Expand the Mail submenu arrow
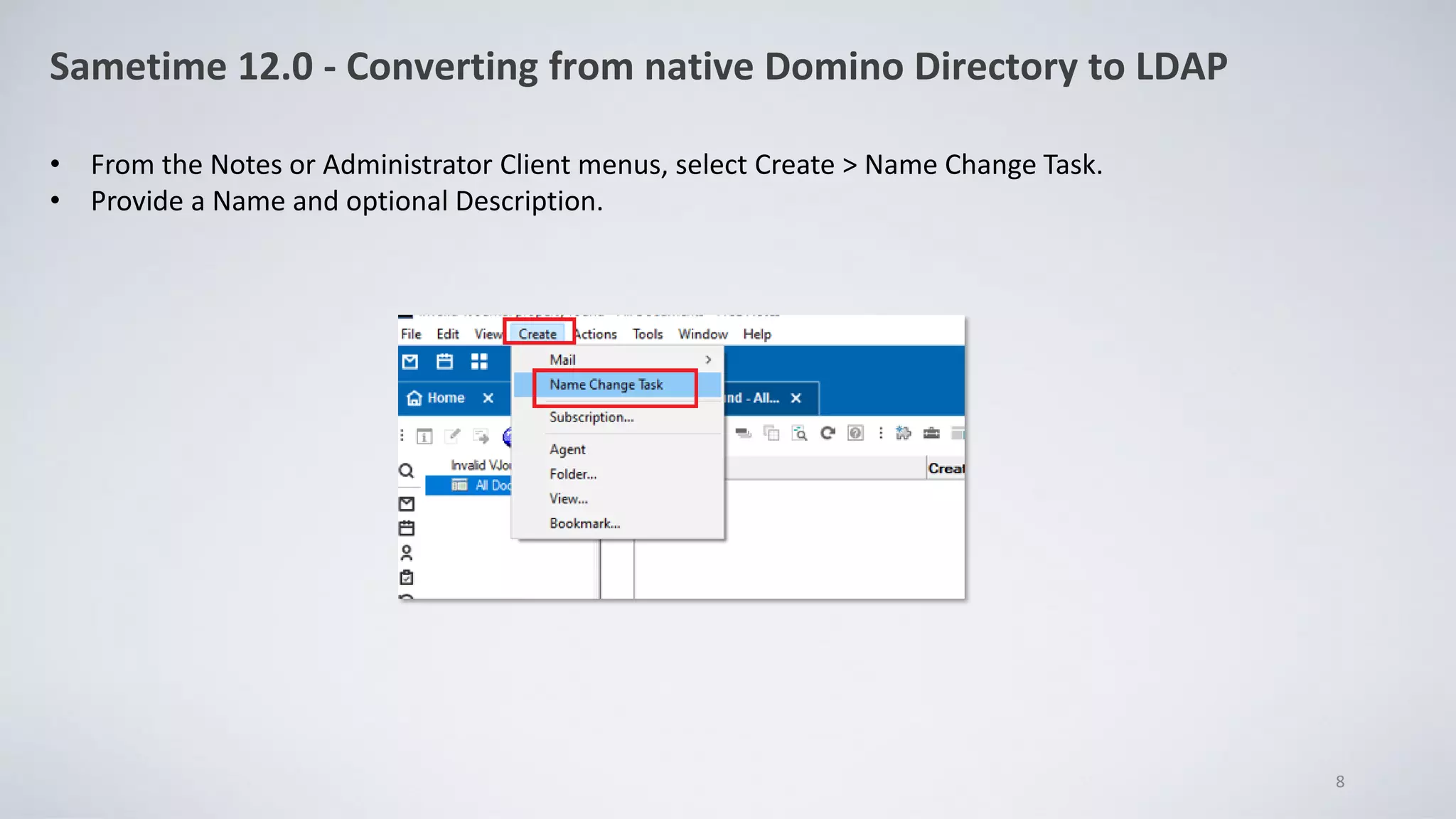The height and width of the screenshot is (819, 1456). coord(708,360)
